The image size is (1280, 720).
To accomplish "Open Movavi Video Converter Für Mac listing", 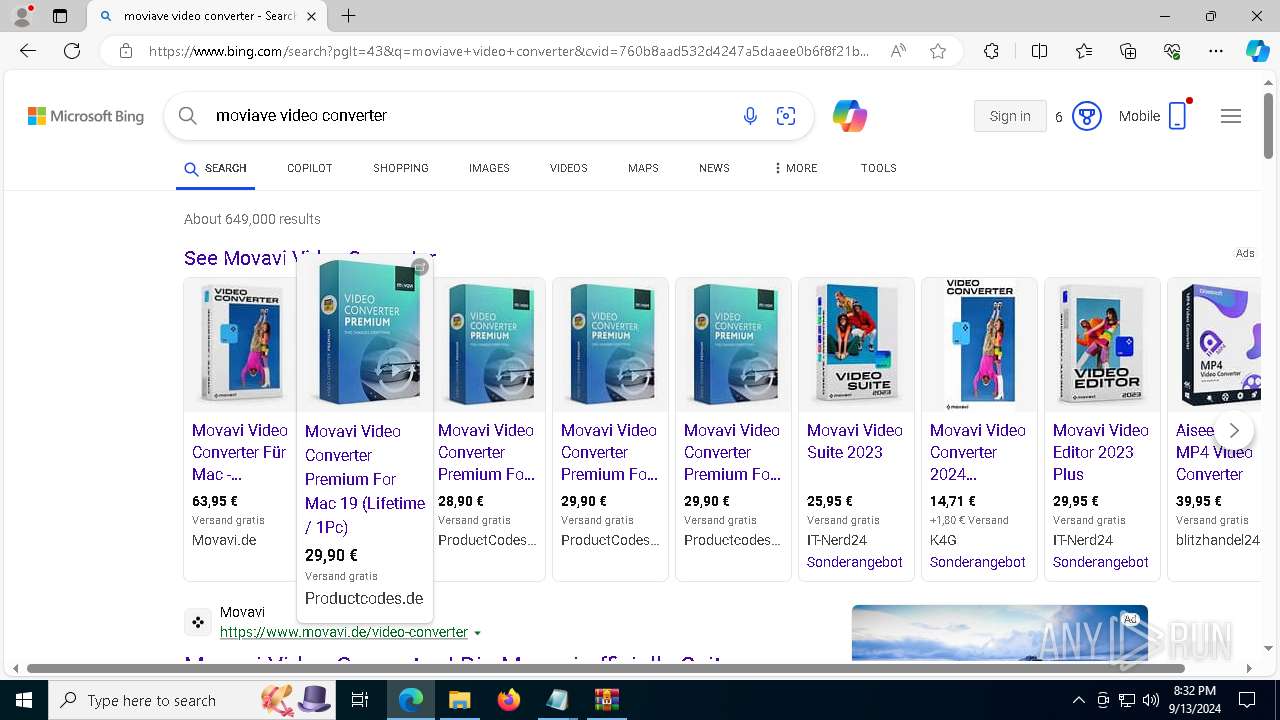I will [240, 452].
